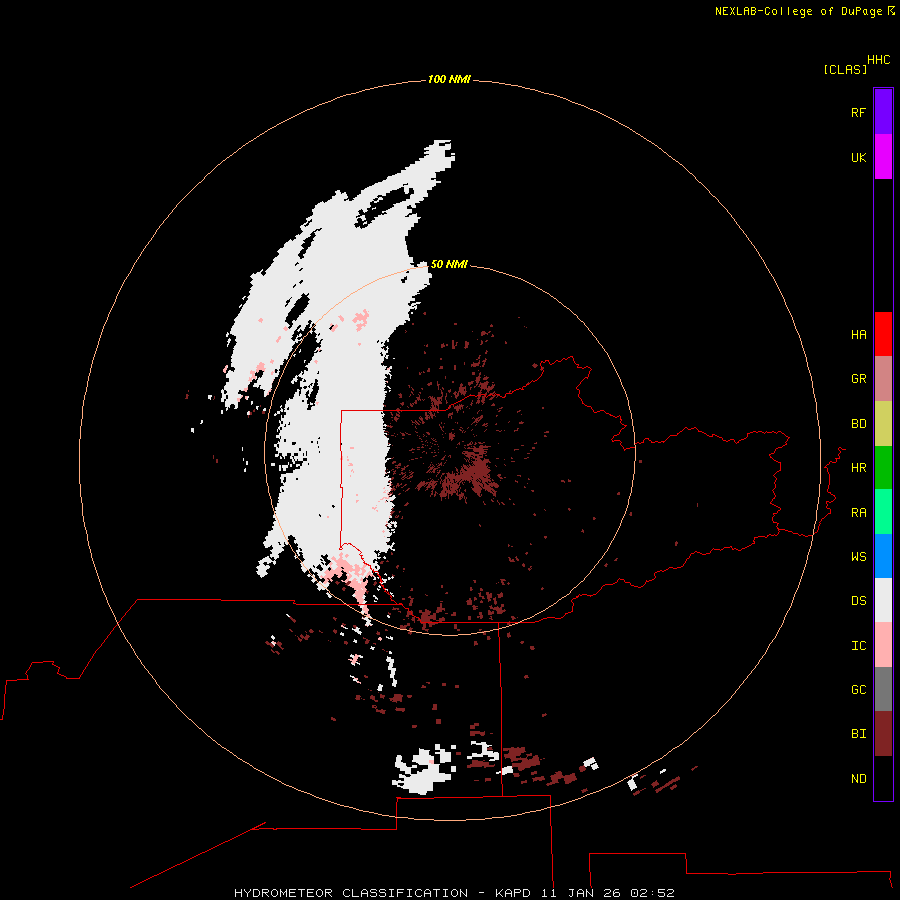Click the UK legend label
Viewport: 900px width, 900px height.
[x=858, y=157]
